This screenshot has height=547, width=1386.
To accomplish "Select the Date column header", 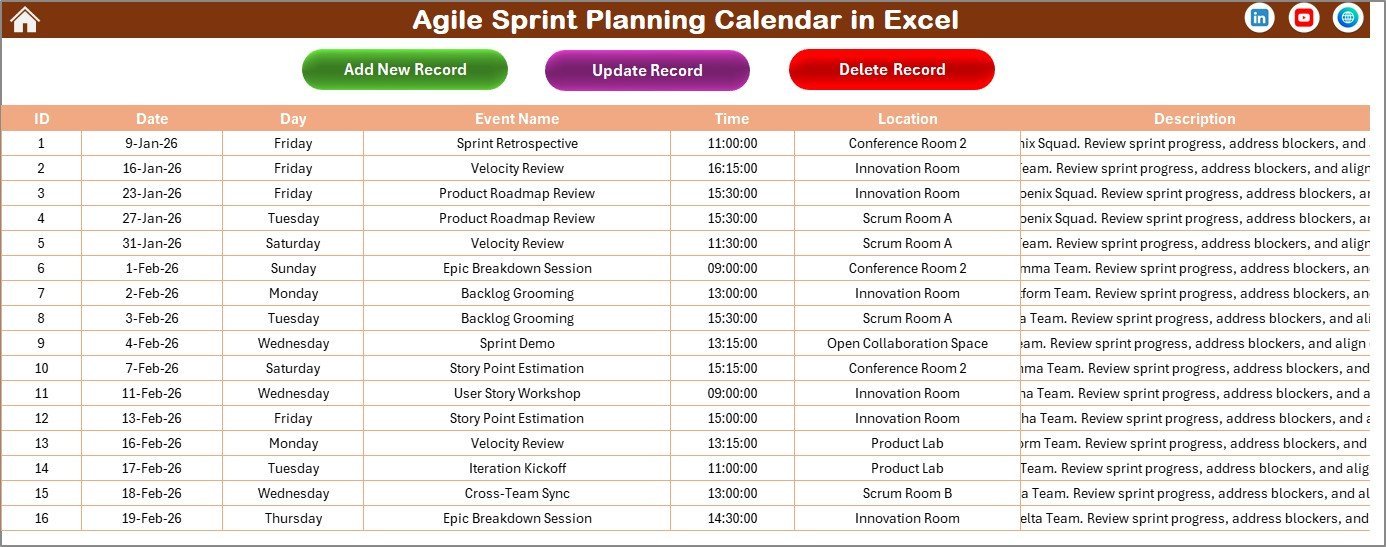I will point(152,118).
